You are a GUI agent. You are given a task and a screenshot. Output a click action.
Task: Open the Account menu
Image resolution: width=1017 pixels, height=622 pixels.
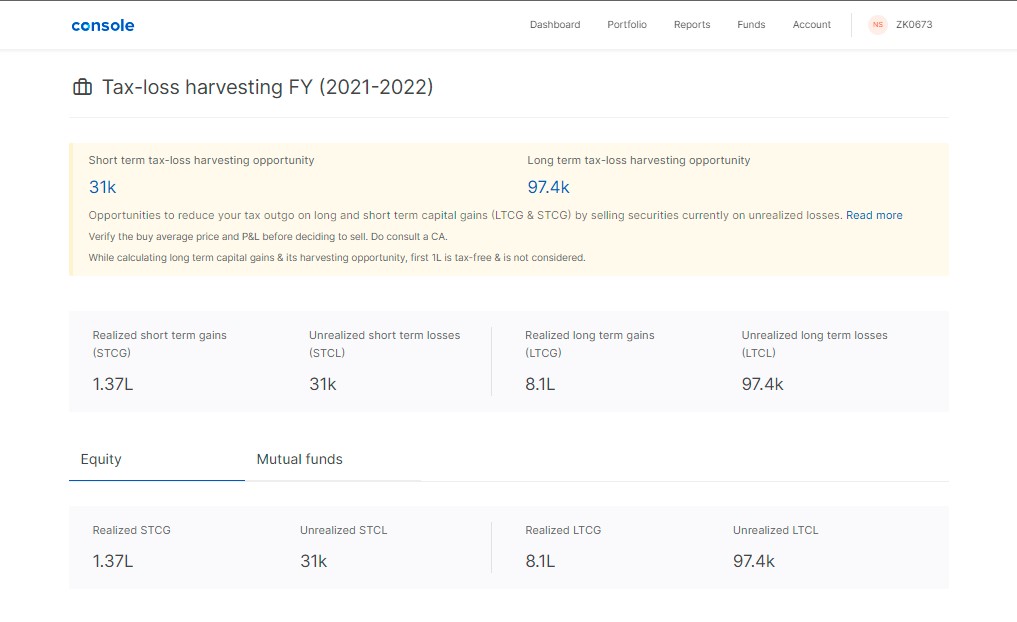tap(811, 25)
